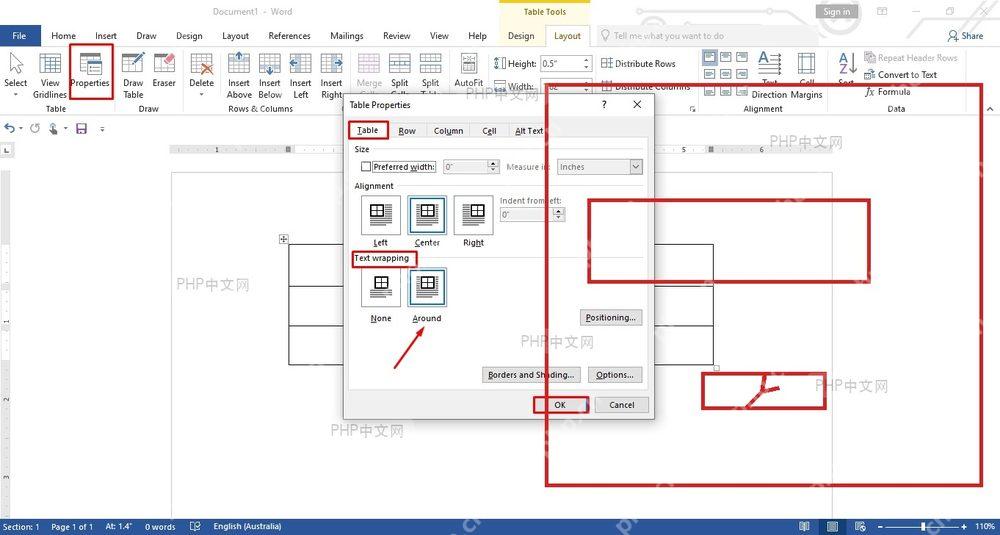The height and width of the screenshot is (535, 1000).
Task: Toggle View Gridlines in the Table group
Action: 50,75
